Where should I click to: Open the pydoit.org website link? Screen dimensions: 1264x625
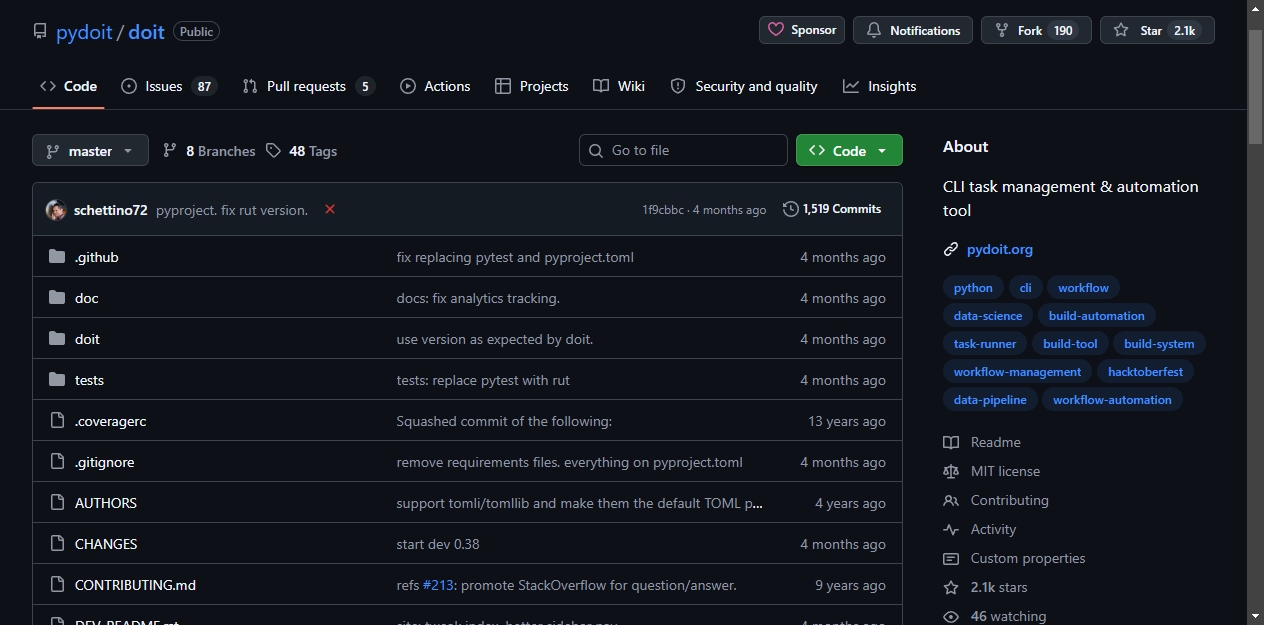pyautogui.click(x=1000, y=249)
